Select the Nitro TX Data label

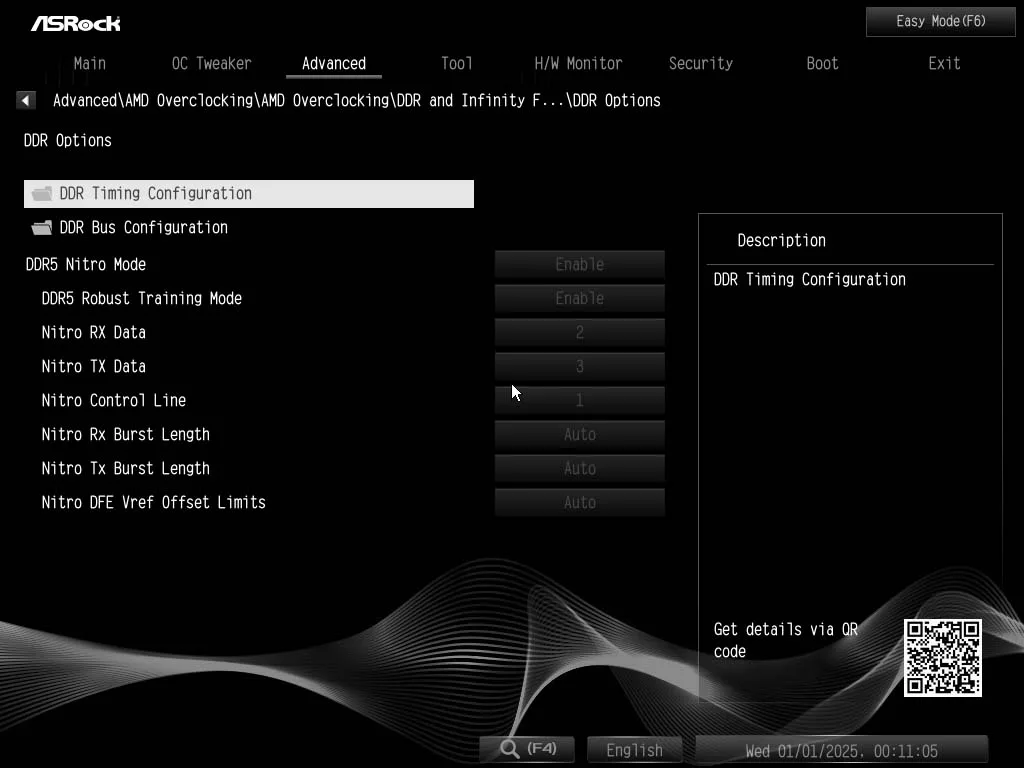coord(93,366)
